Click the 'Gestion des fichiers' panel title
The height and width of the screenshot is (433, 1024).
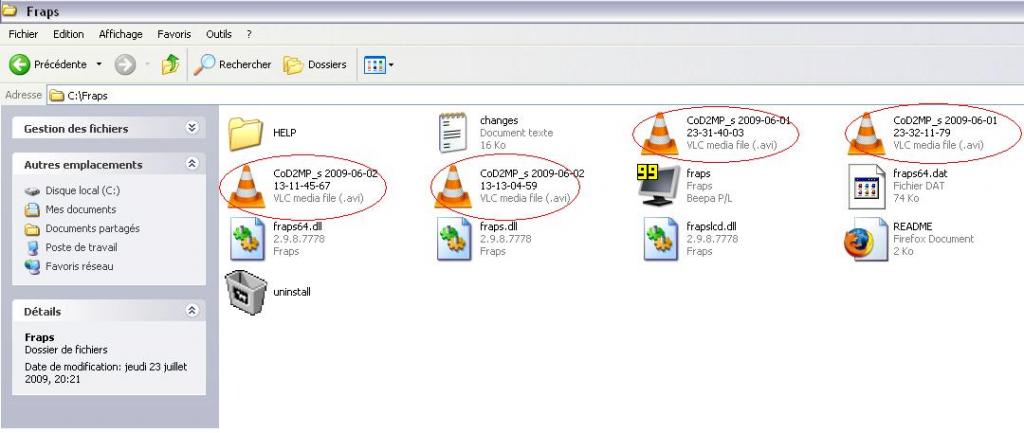click(76, 129)
